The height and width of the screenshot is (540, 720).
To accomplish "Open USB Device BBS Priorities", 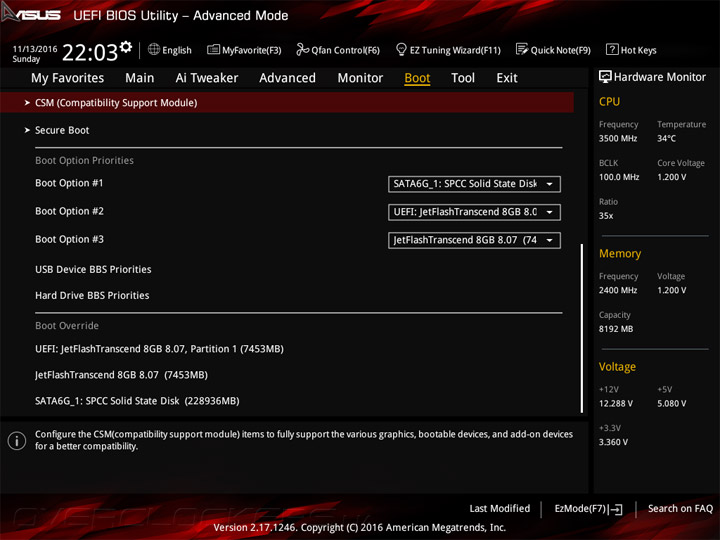I will (93, 270).
